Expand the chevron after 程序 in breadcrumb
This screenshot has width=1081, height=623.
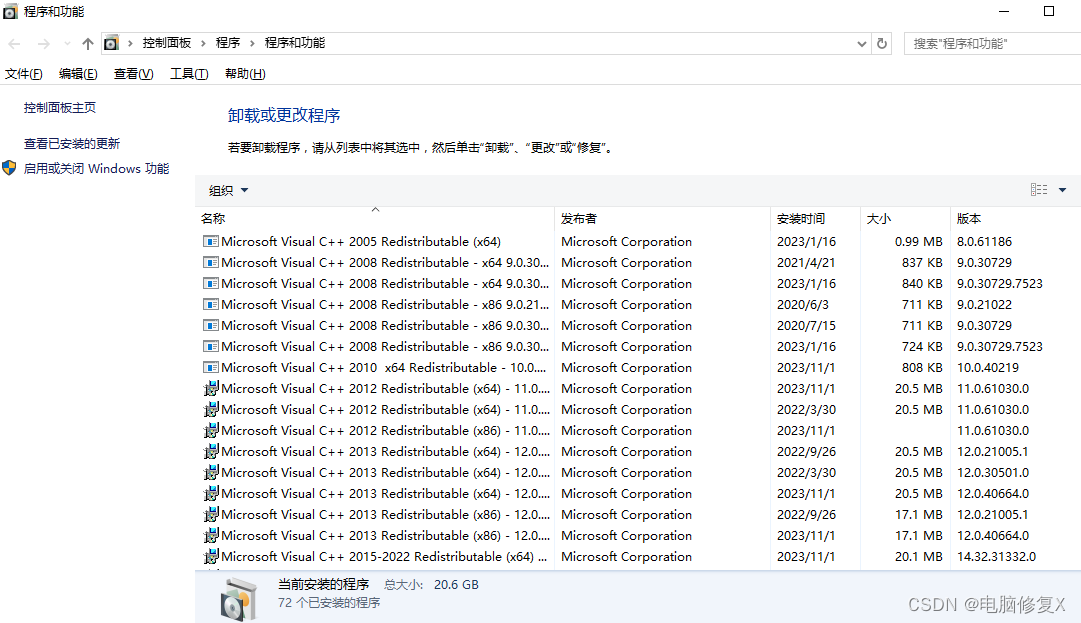click(252, 43)
